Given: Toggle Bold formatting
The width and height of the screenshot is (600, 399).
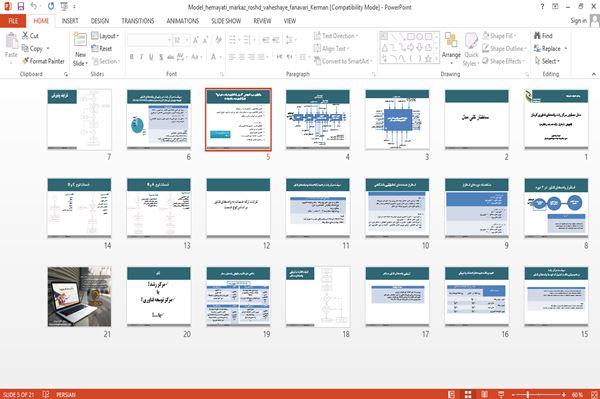Looking at the screenshot, I should (132, 57).
